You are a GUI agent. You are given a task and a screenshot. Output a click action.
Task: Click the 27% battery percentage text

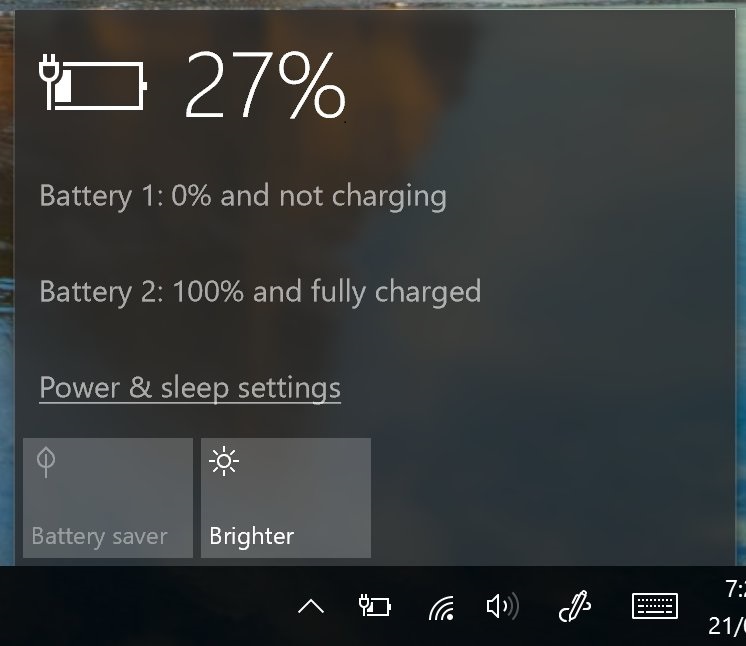click(265, 85)
